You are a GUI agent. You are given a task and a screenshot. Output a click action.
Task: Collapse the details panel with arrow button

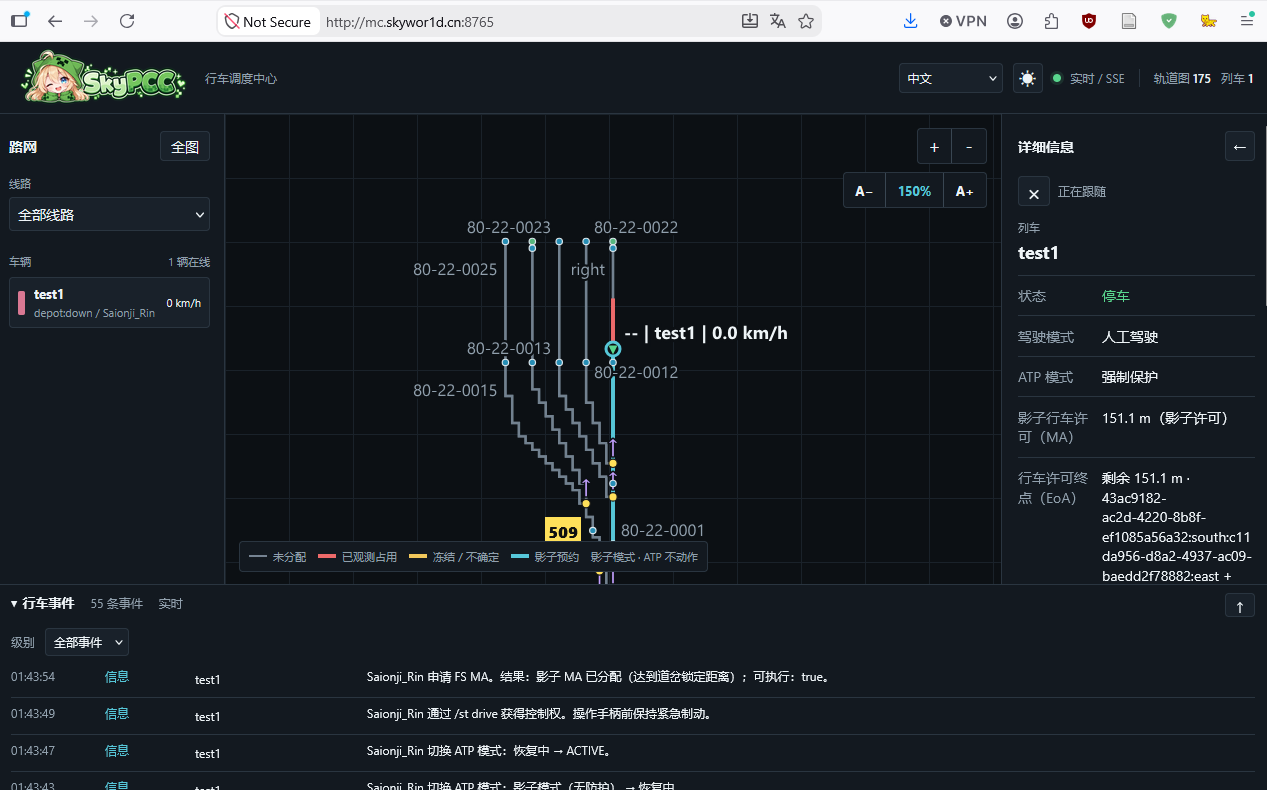coord(1240,147)
